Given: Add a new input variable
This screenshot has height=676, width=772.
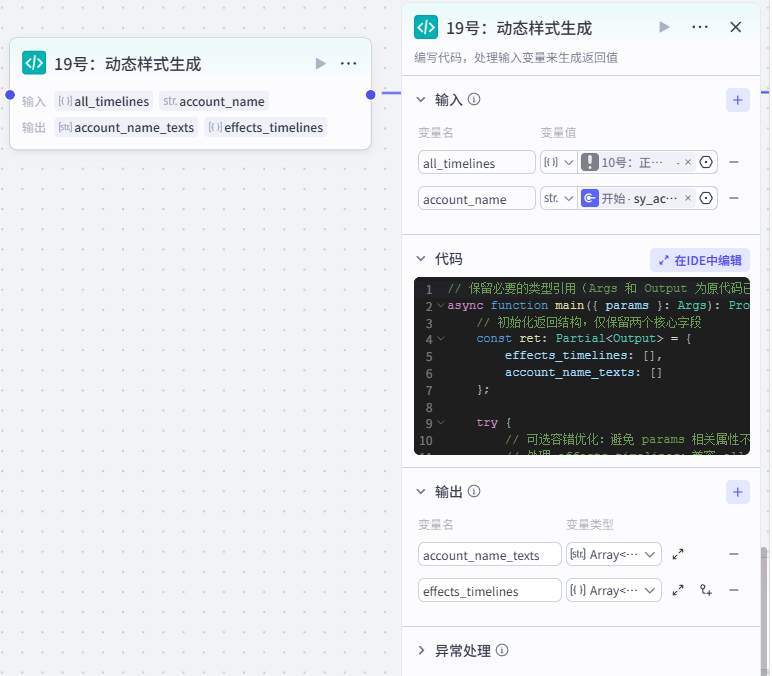Looking at the screenshot, I should [738, 100].
